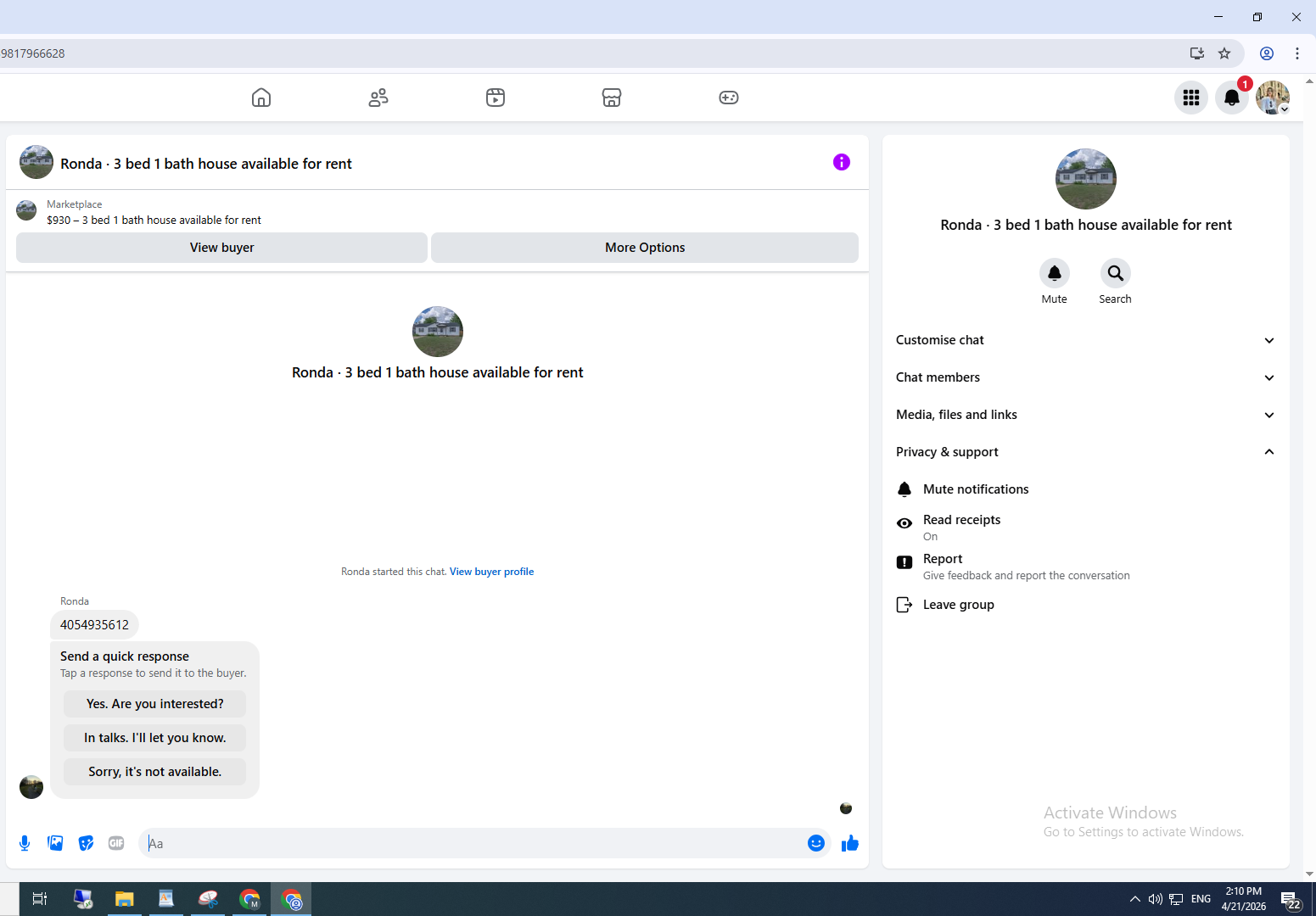
Task: Click View buyer button
Action: click(x=221, y=248)
